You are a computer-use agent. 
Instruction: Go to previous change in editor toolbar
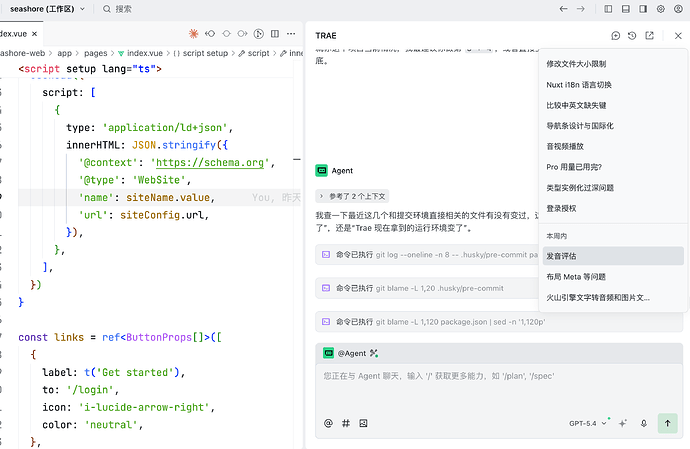[x=210, y=34]
